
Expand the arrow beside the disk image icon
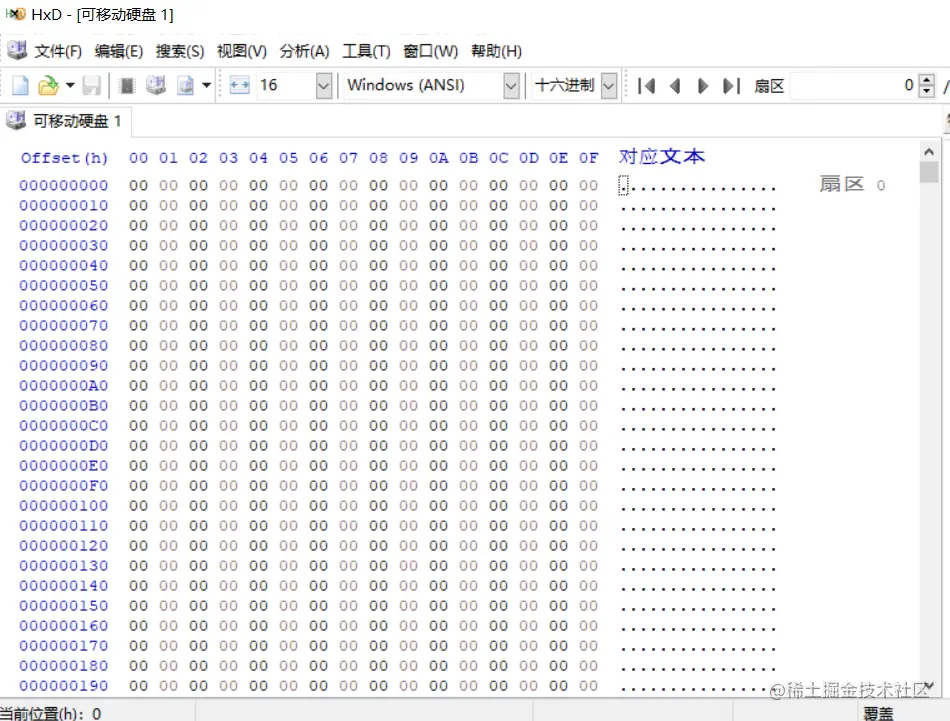[207, 85]
